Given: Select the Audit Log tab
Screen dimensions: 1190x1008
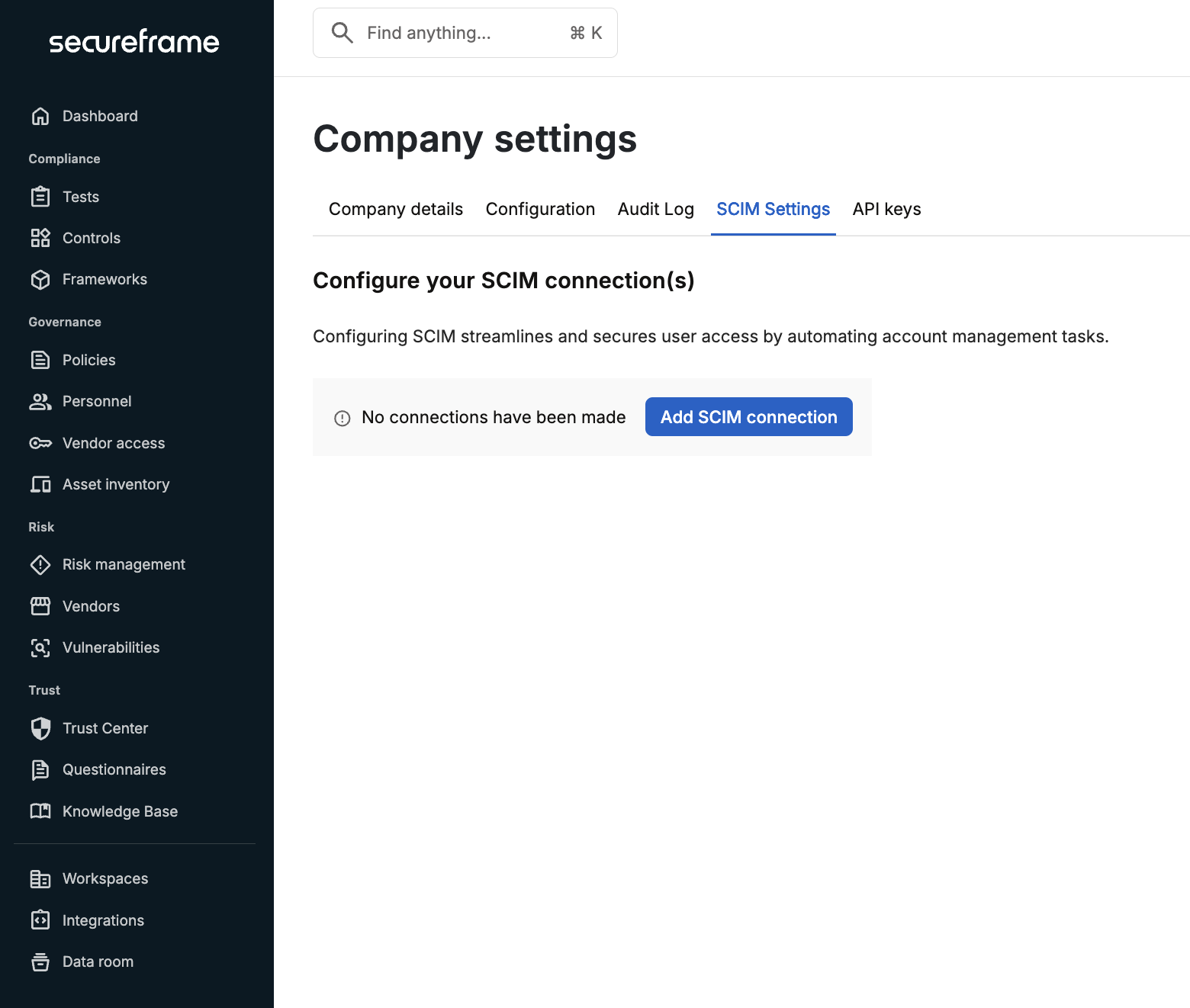Looking at the screenshot, I should 656,209.
